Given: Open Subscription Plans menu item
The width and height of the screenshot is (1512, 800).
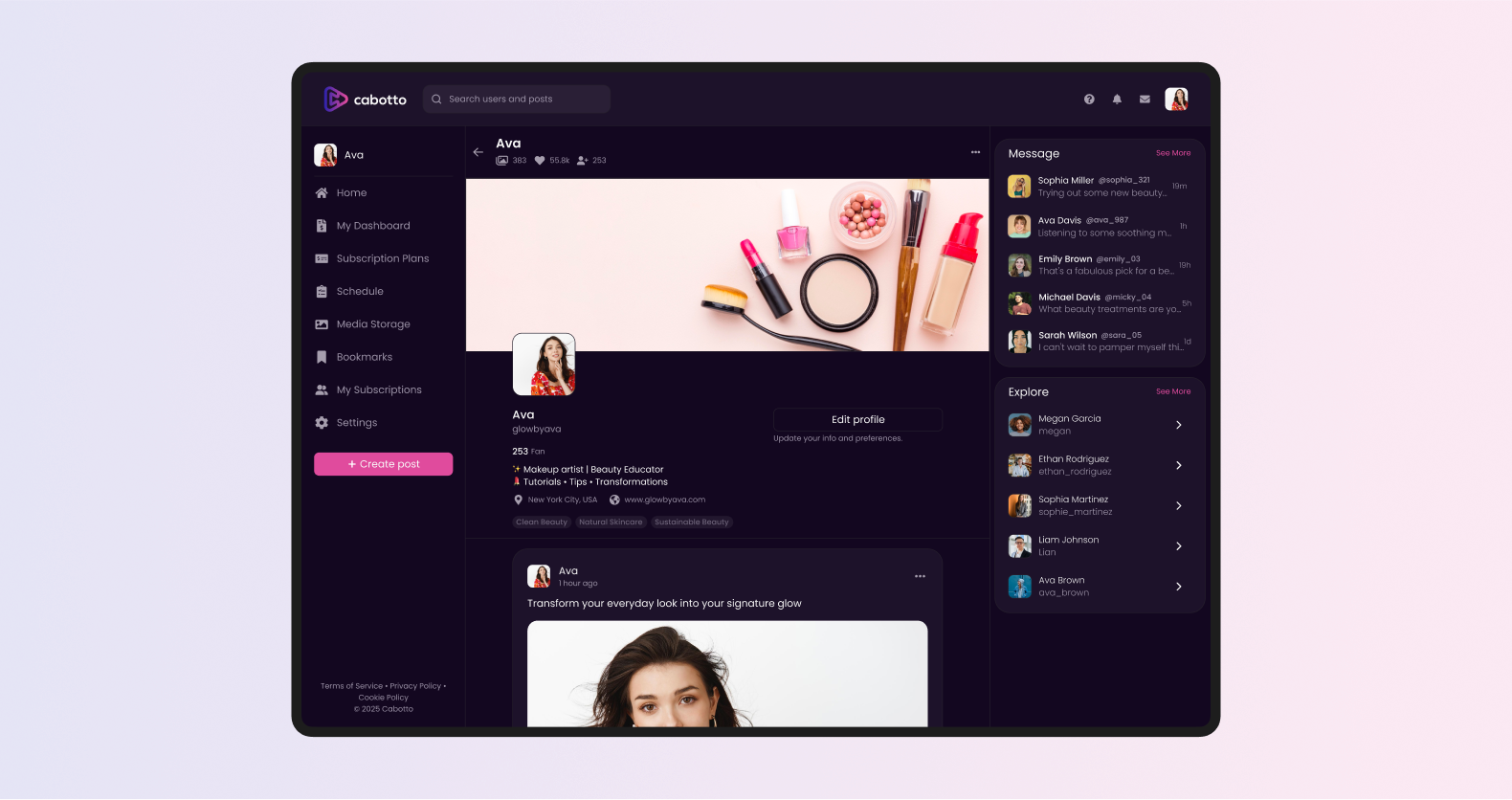Looking at the screenshot, I should click(x=383, y=258).
